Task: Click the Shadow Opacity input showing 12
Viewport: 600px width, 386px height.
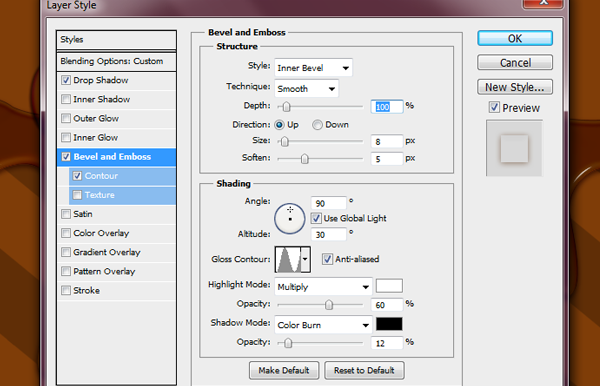Action: pos(387,343)
